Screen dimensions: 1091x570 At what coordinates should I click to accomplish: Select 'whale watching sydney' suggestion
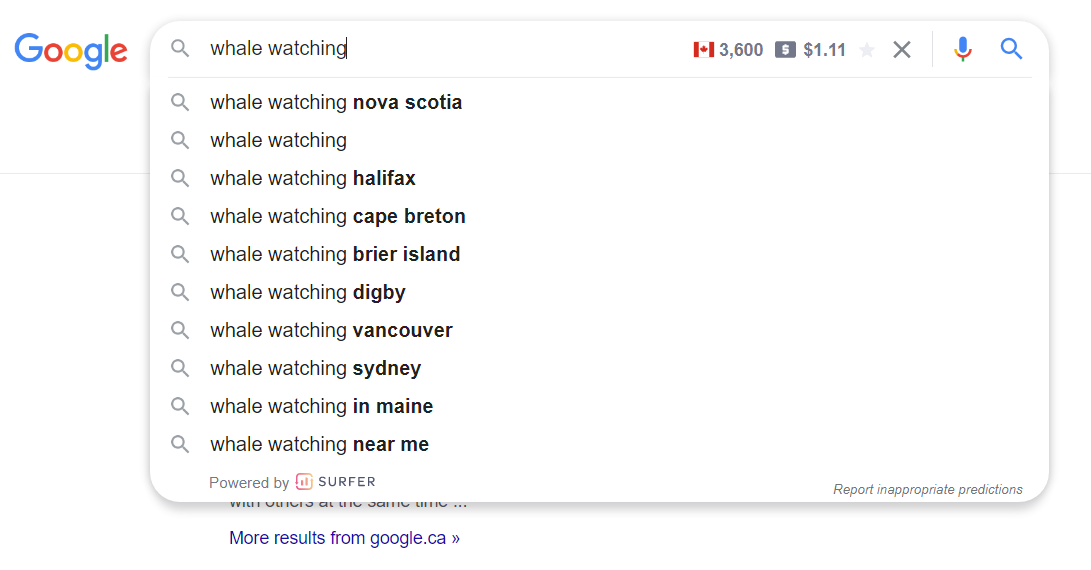click(x=315, y=368)
